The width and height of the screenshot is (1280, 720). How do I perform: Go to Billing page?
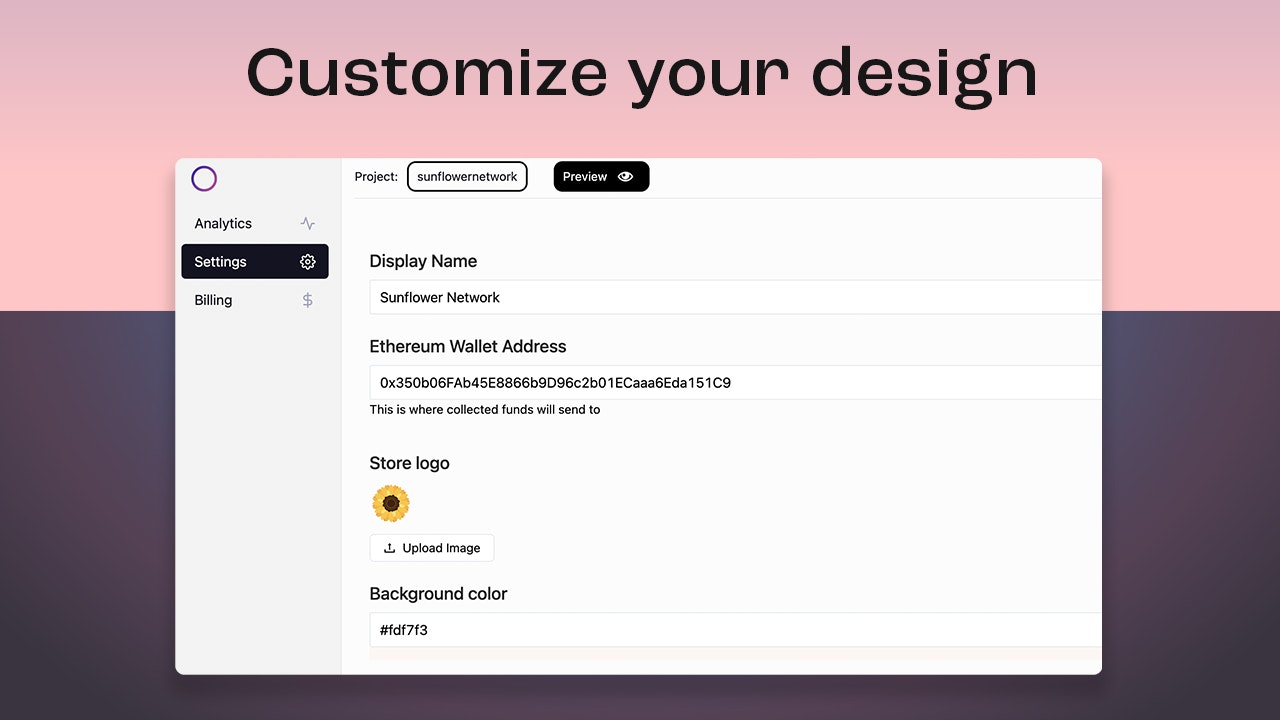click(255, 300)
